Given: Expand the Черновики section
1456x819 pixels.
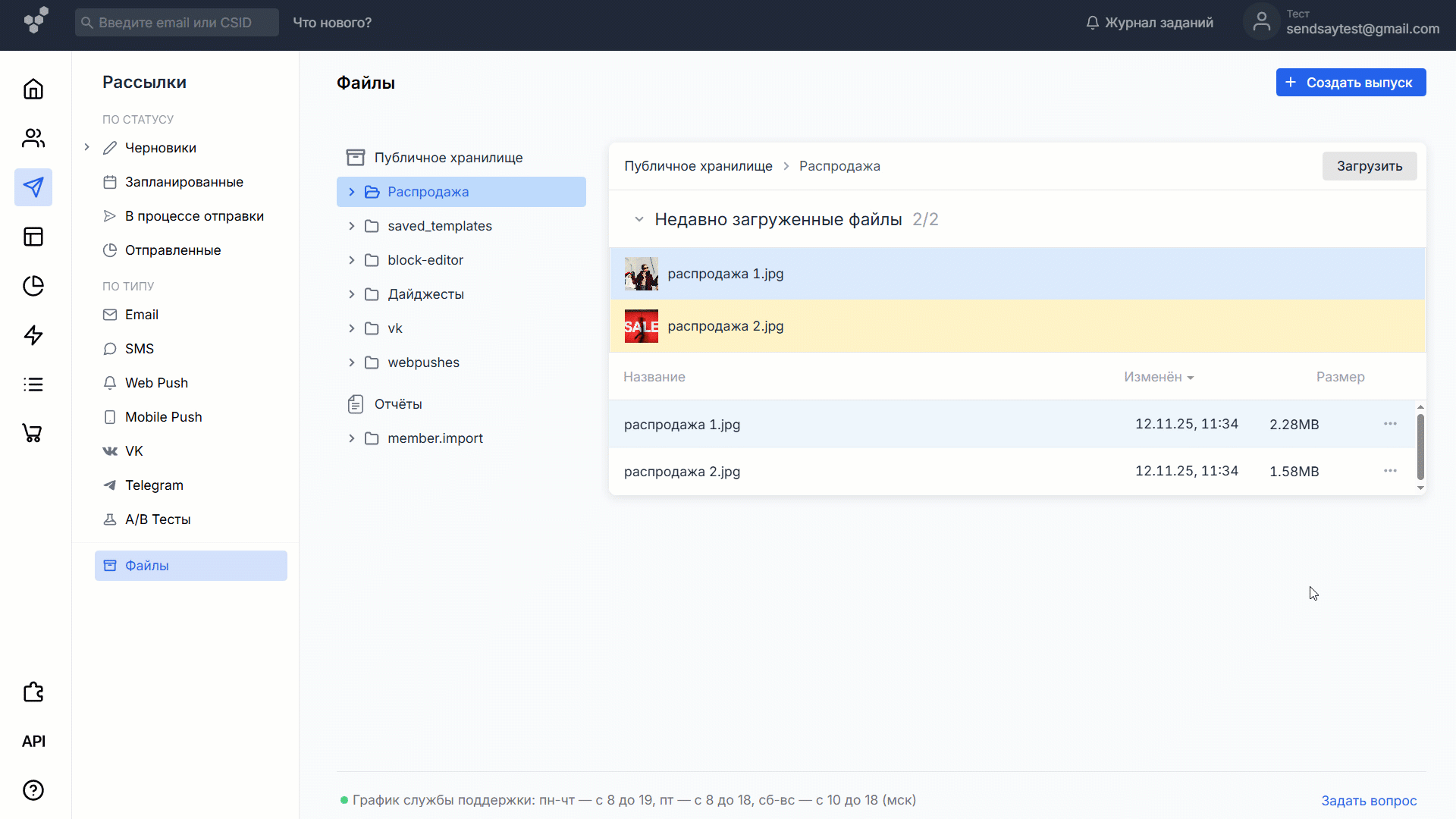Looking at the screenshot, I should (86, 148).
